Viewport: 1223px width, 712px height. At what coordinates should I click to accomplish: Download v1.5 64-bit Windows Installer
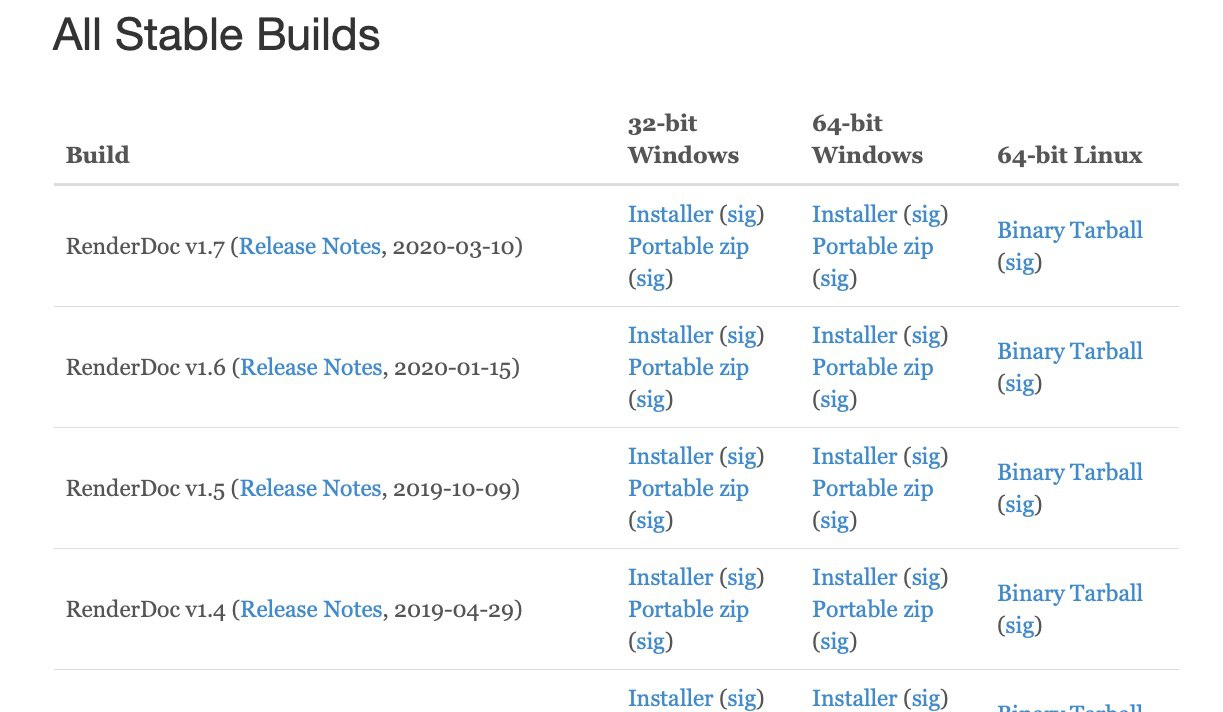coord(855,456)
